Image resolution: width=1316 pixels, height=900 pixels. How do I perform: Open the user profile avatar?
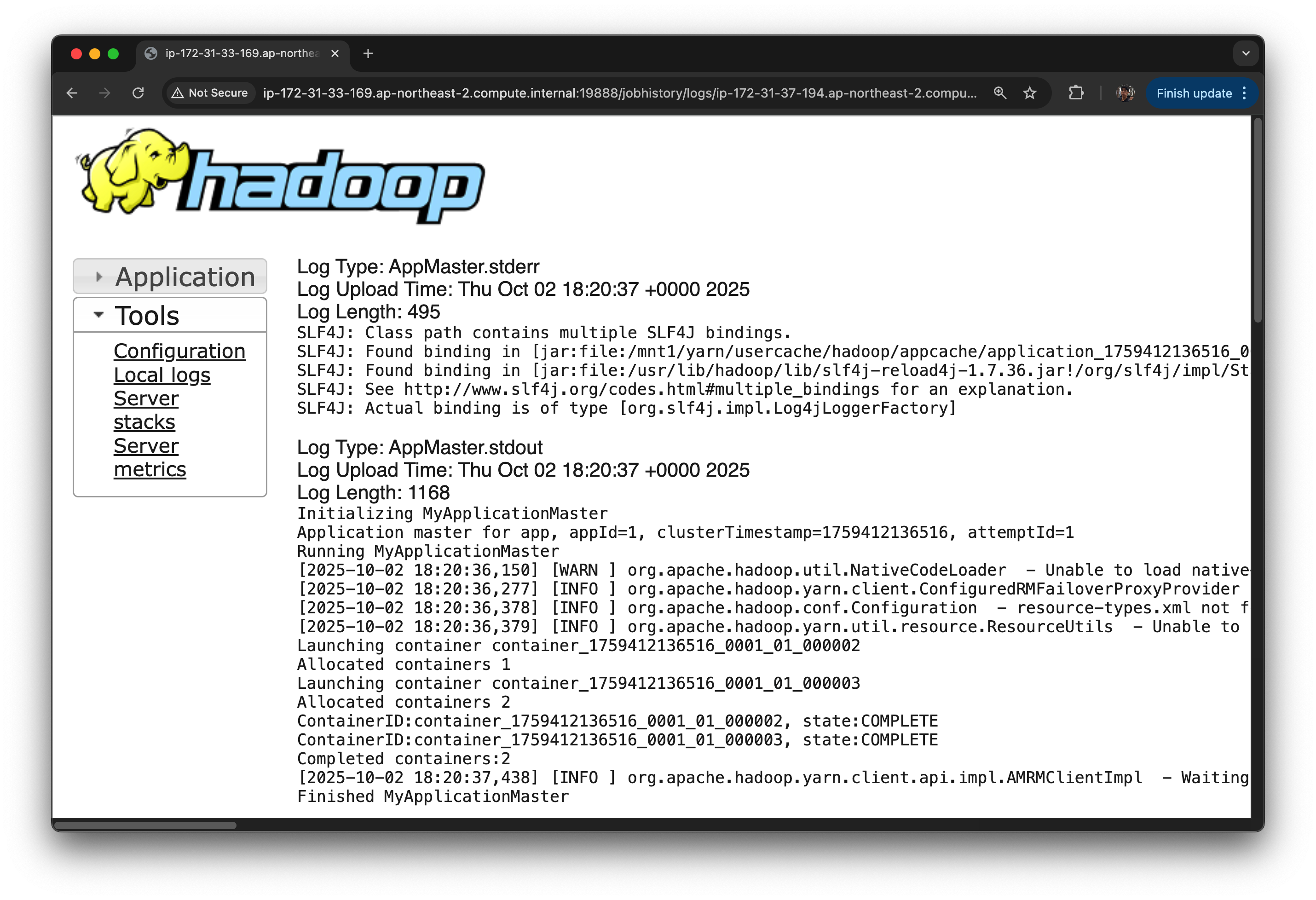point(1125,93)
